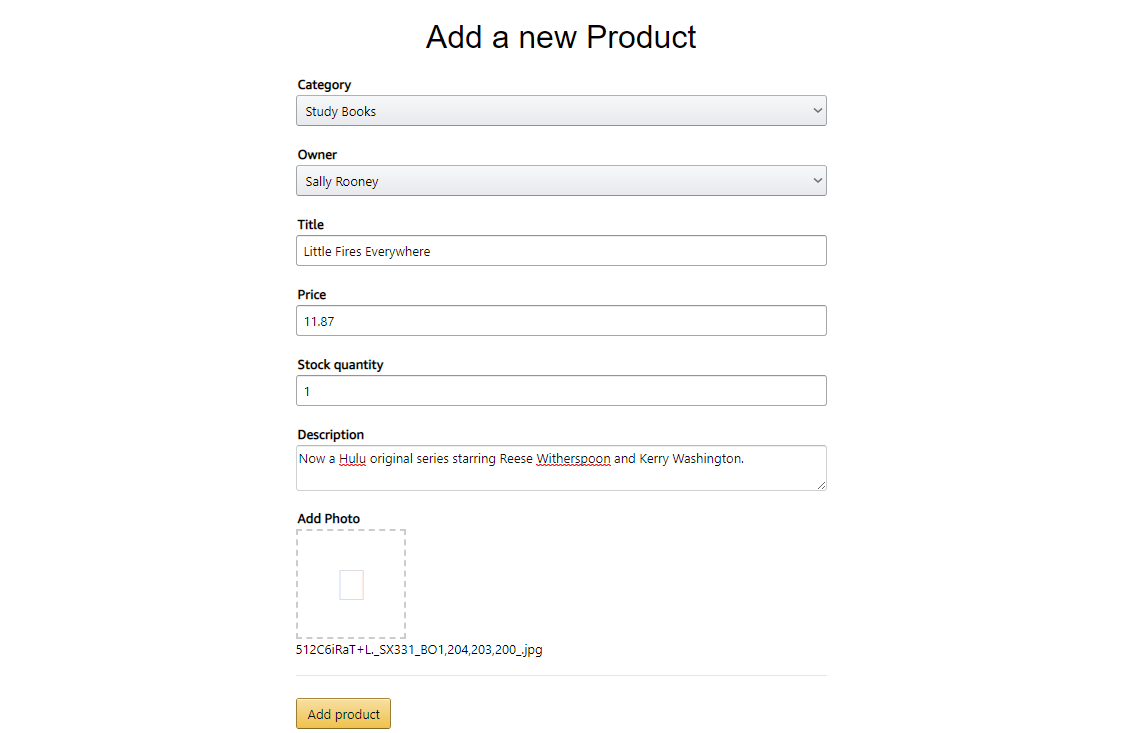The height and width of the screenshot is (733, 1122).
Task: Click the chevron arrow on Owner select
Action: coord(817,181)
